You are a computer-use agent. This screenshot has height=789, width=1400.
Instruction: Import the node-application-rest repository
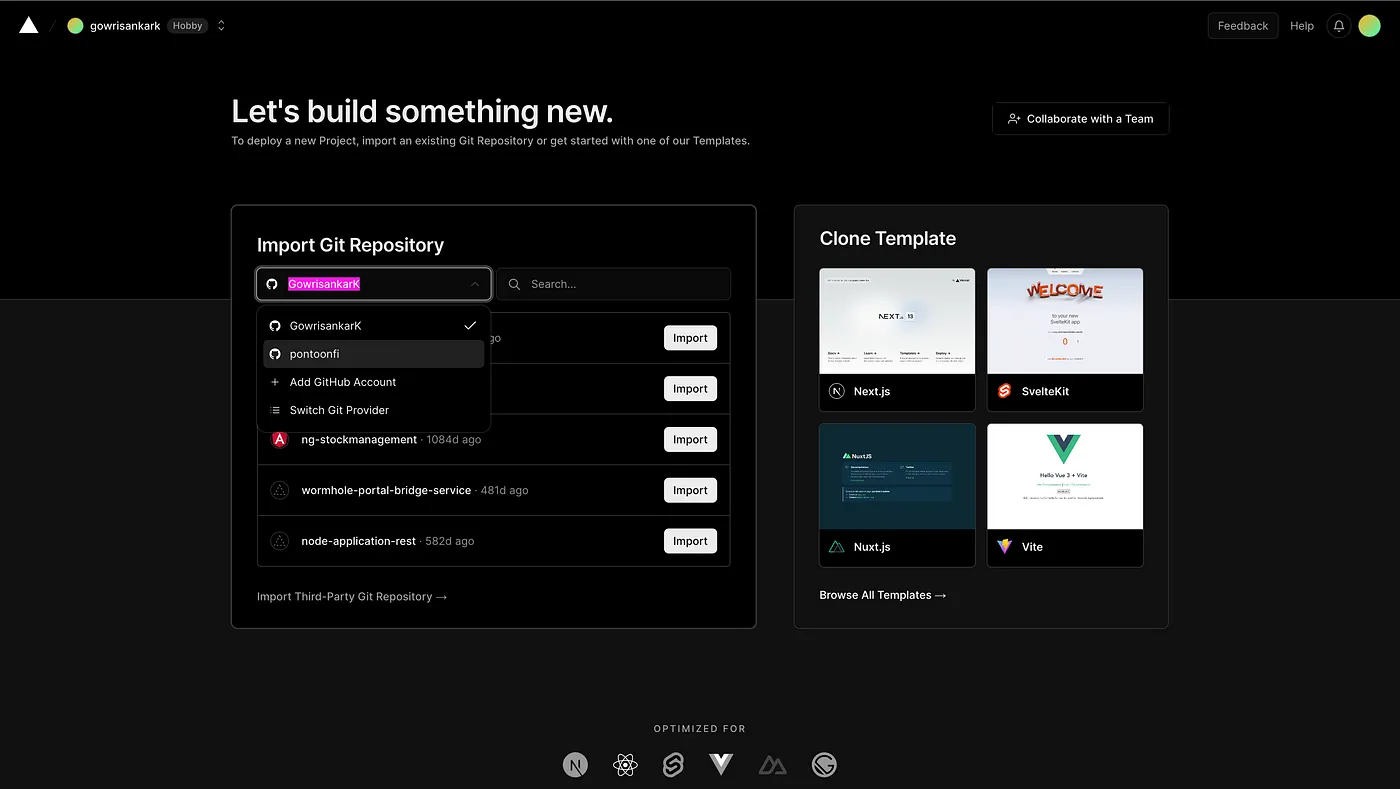pyautogui.click(x=690, y=541)
